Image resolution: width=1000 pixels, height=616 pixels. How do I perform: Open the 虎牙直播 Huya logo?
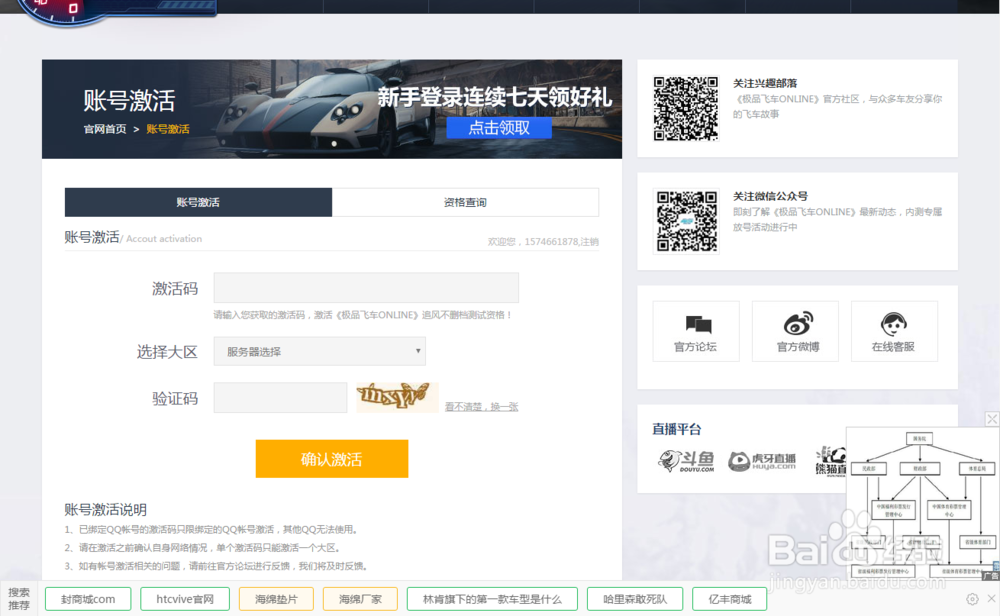(x=762, y=461)
